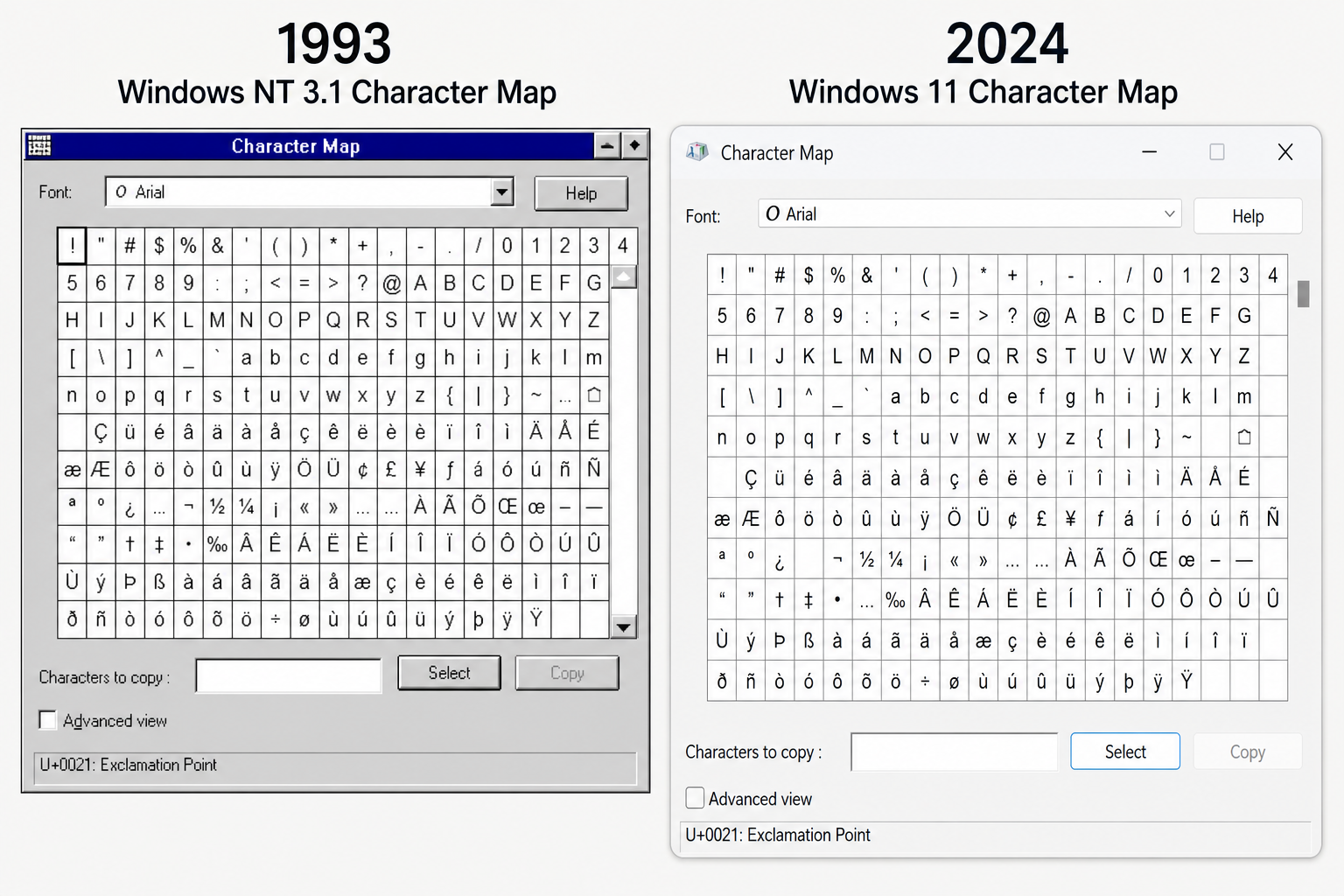Screen dimensions: 1344x896
Task: Enable Advanced view checkbox in NT 3.1 window
Action: [48, 720]
